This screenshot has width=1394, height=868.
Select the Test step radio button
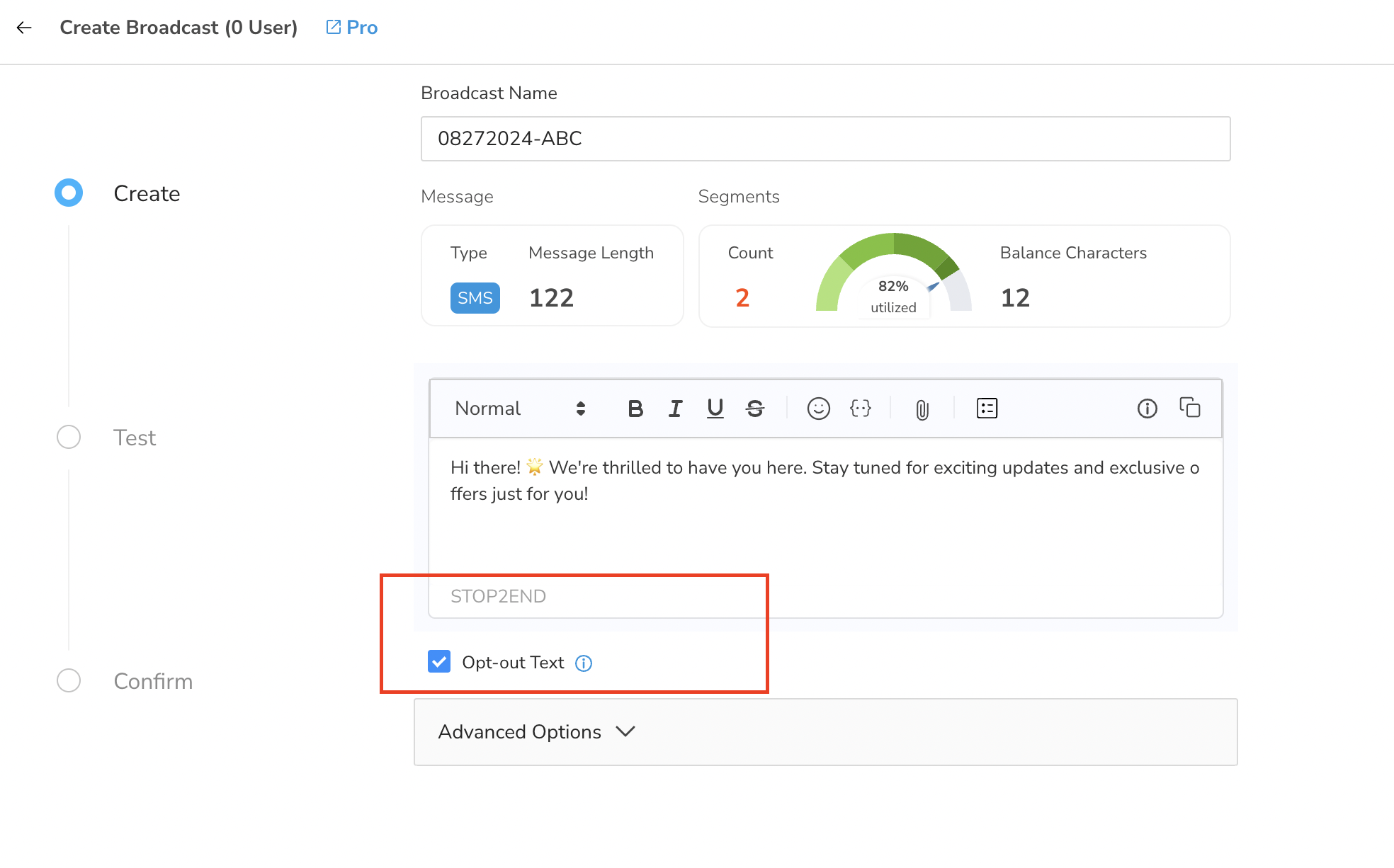pyautogui.click(x=69, y=437)
